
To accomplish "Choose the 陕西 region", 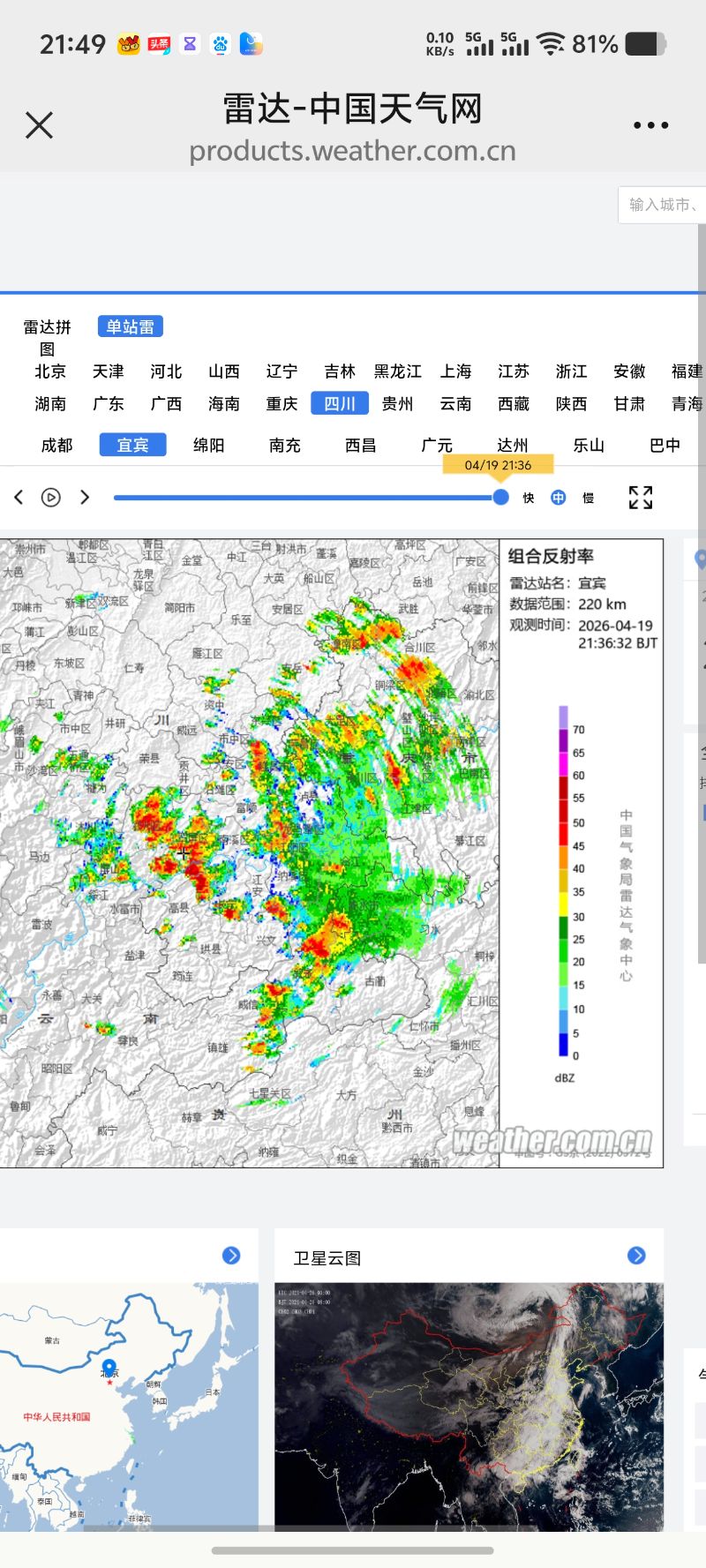I will pos(572,404).
